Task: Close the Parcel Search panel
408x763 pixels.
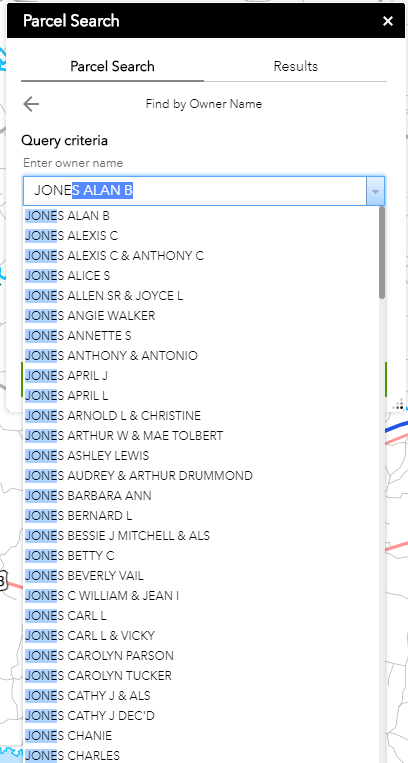Action: (x=388, y=21)
